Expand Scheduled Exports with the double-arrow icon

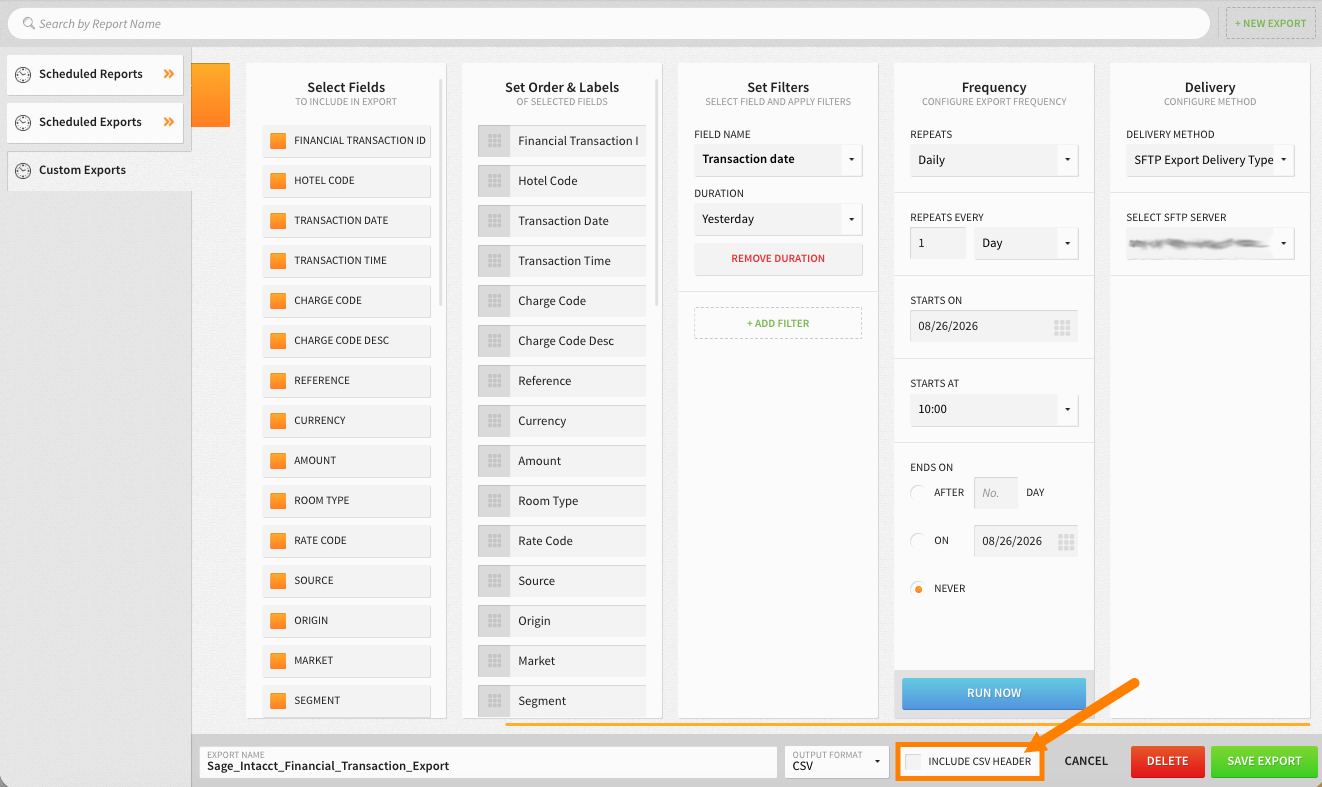tap(169, 122)
